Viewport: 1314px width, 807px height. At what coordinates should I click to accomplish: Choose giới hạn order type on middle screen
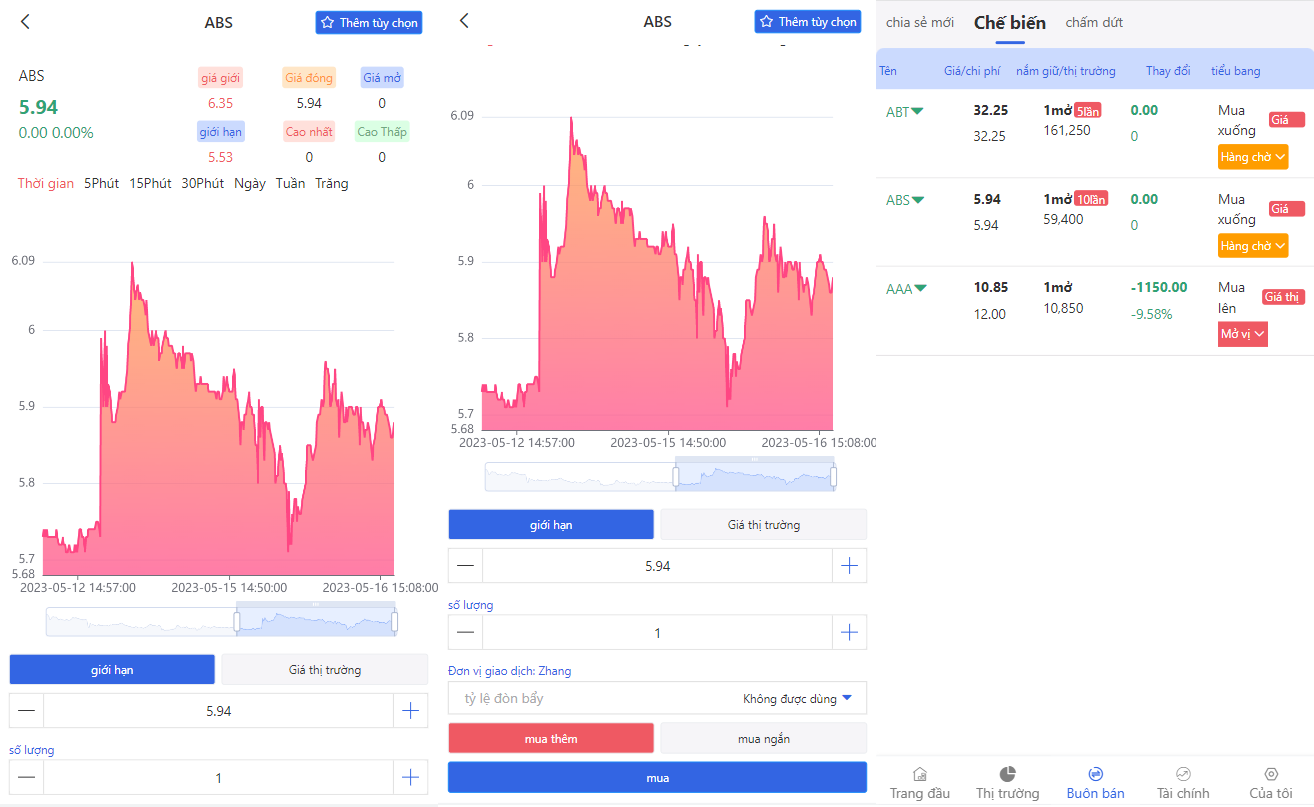click(551, 524)
